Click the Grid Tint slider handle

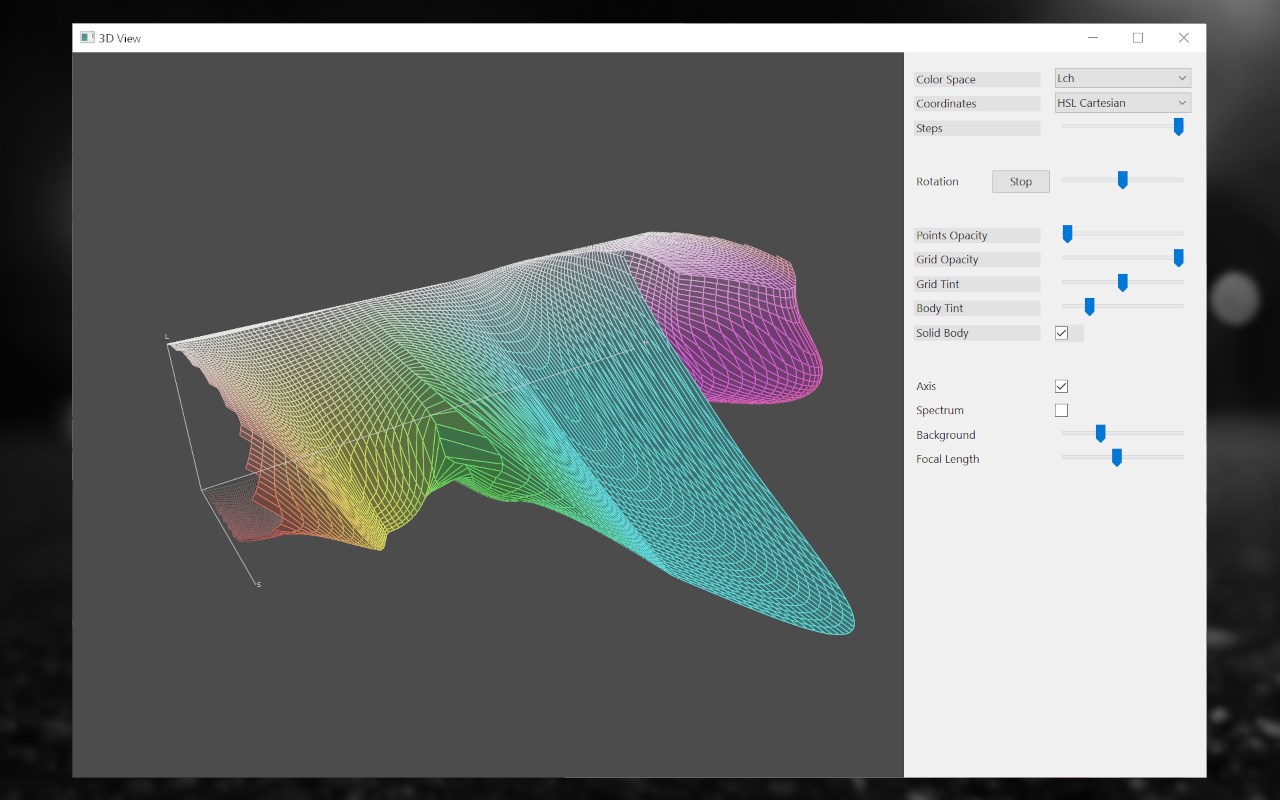[x=1122, y=283]
